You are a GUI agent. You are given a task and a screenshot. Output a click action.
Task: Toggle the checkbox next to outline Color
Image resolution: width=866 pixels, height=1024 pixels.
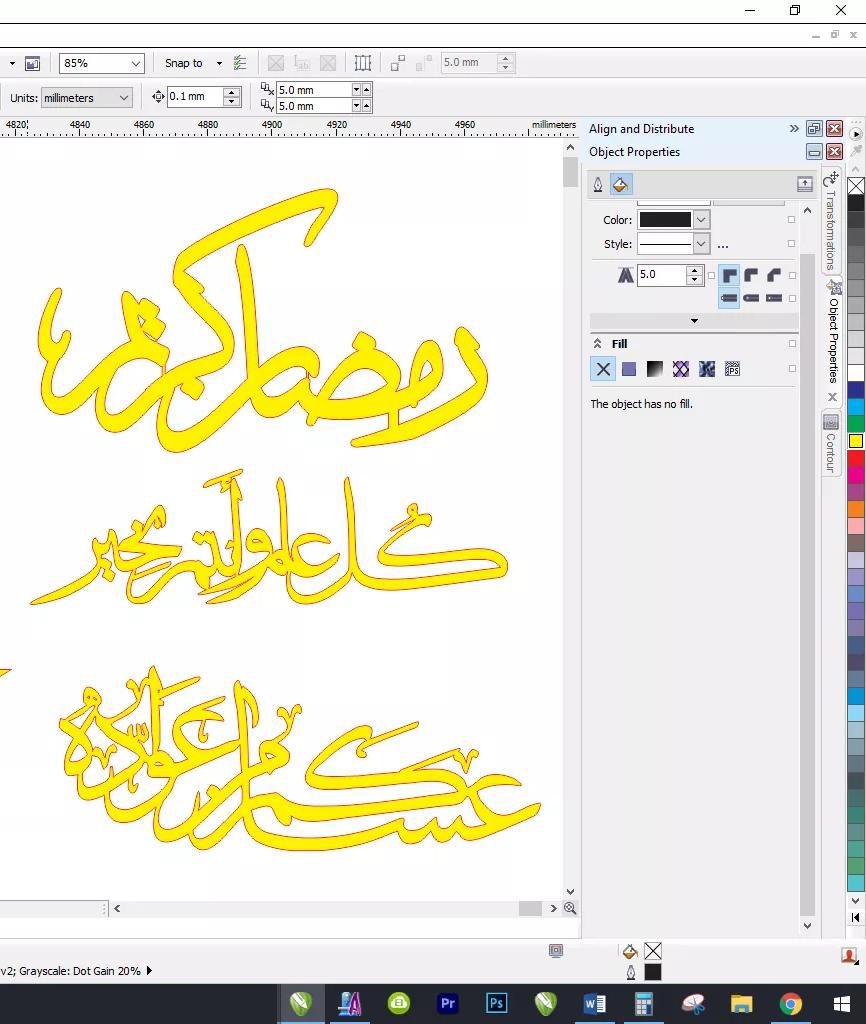point(792,220)
